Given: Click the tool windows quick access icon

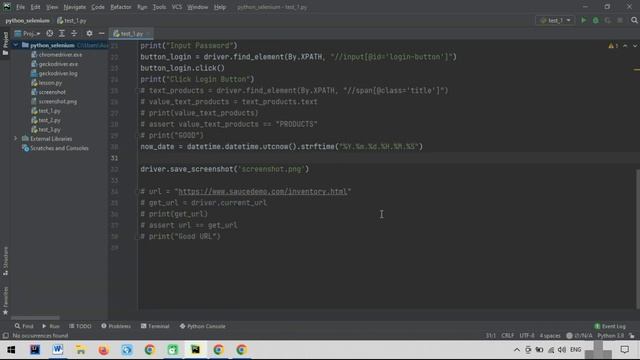Looking at the screenshot, I should click(x=5, y=336).
